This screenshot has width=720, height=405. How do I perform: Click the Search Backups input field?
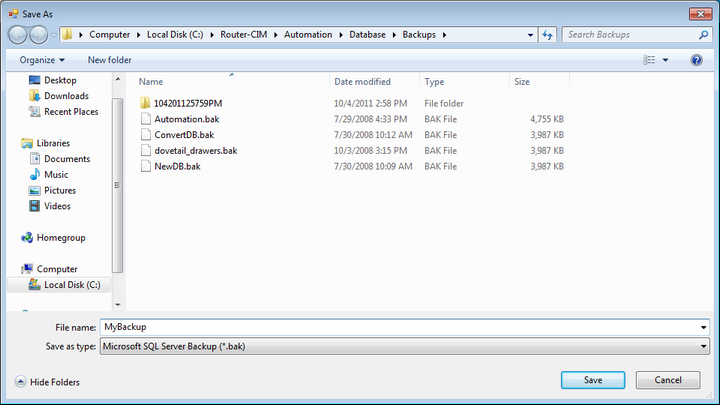(626, 34)
